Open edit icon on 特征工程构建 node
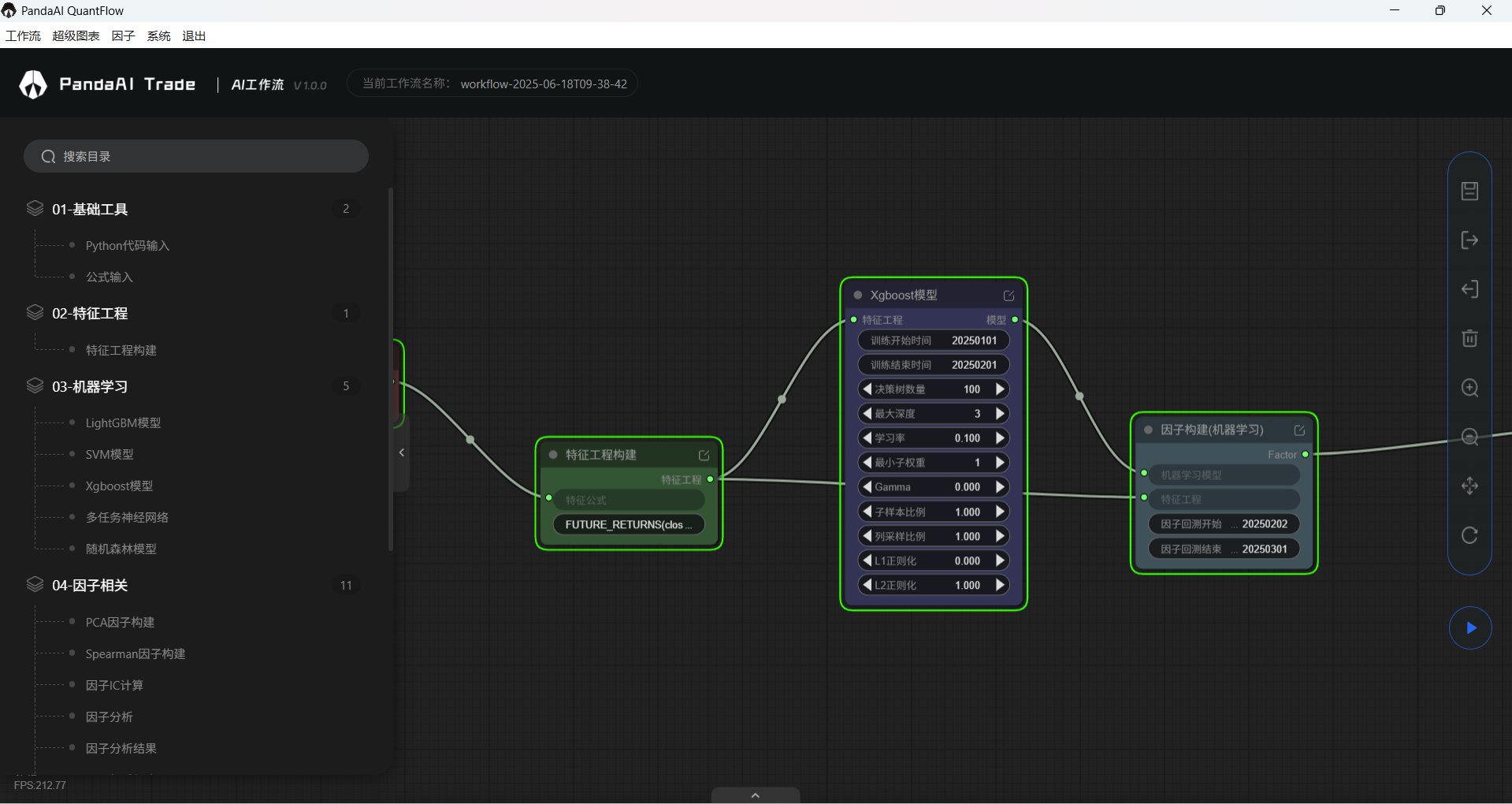 704,456
